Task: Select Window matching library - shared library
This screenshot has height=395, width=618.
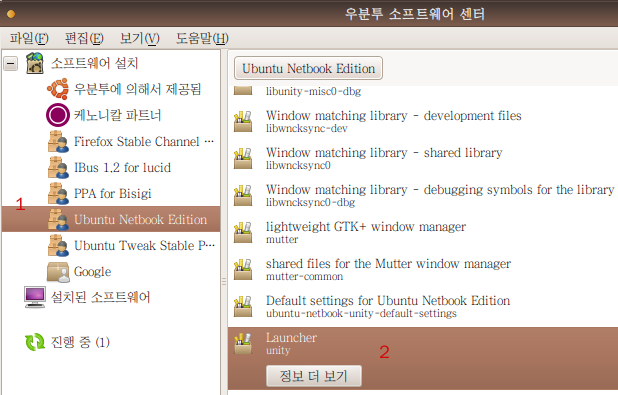Action: [x=384, y=153]
